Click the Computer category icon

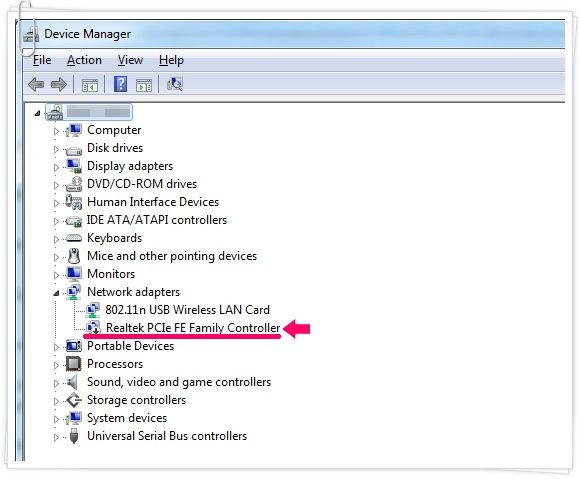point(74,130)
